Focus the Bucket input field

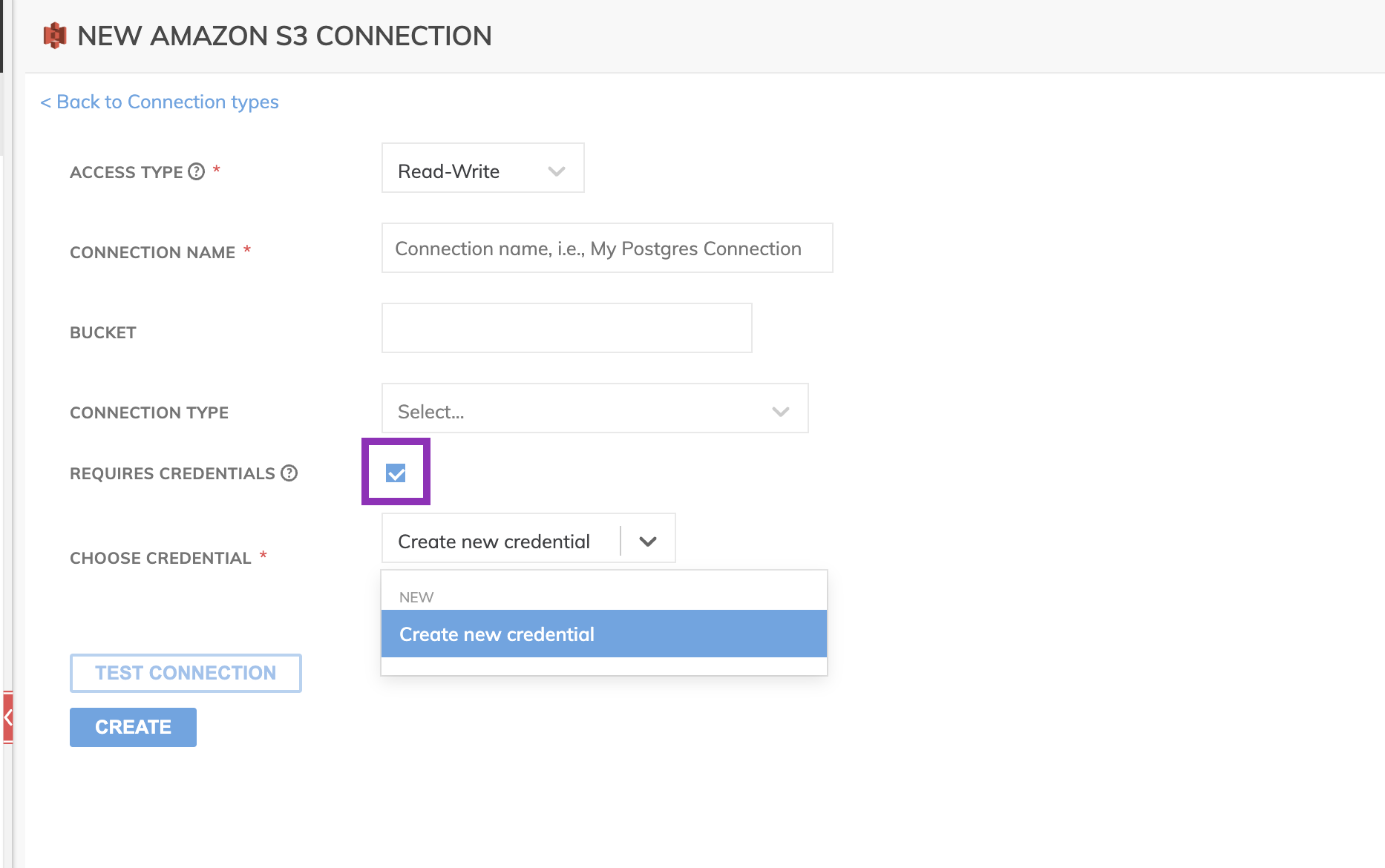coord(567,328)
